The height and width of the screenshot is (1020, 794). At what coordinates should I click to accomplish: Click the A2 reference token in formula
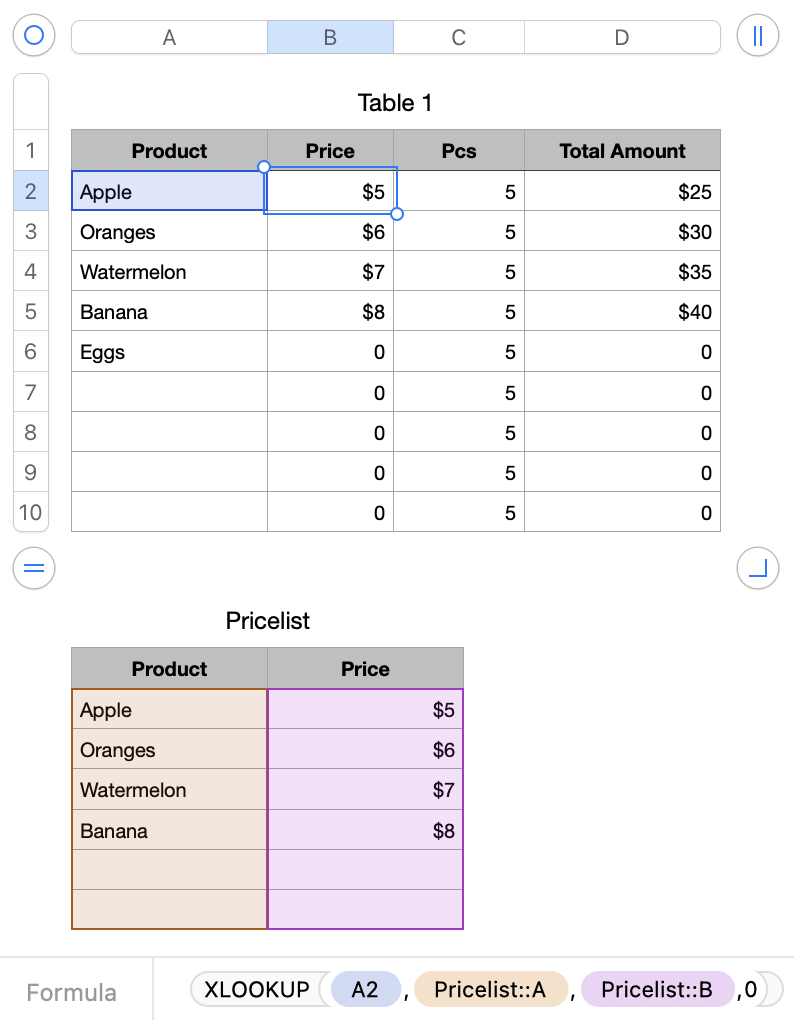click(365, 990)
